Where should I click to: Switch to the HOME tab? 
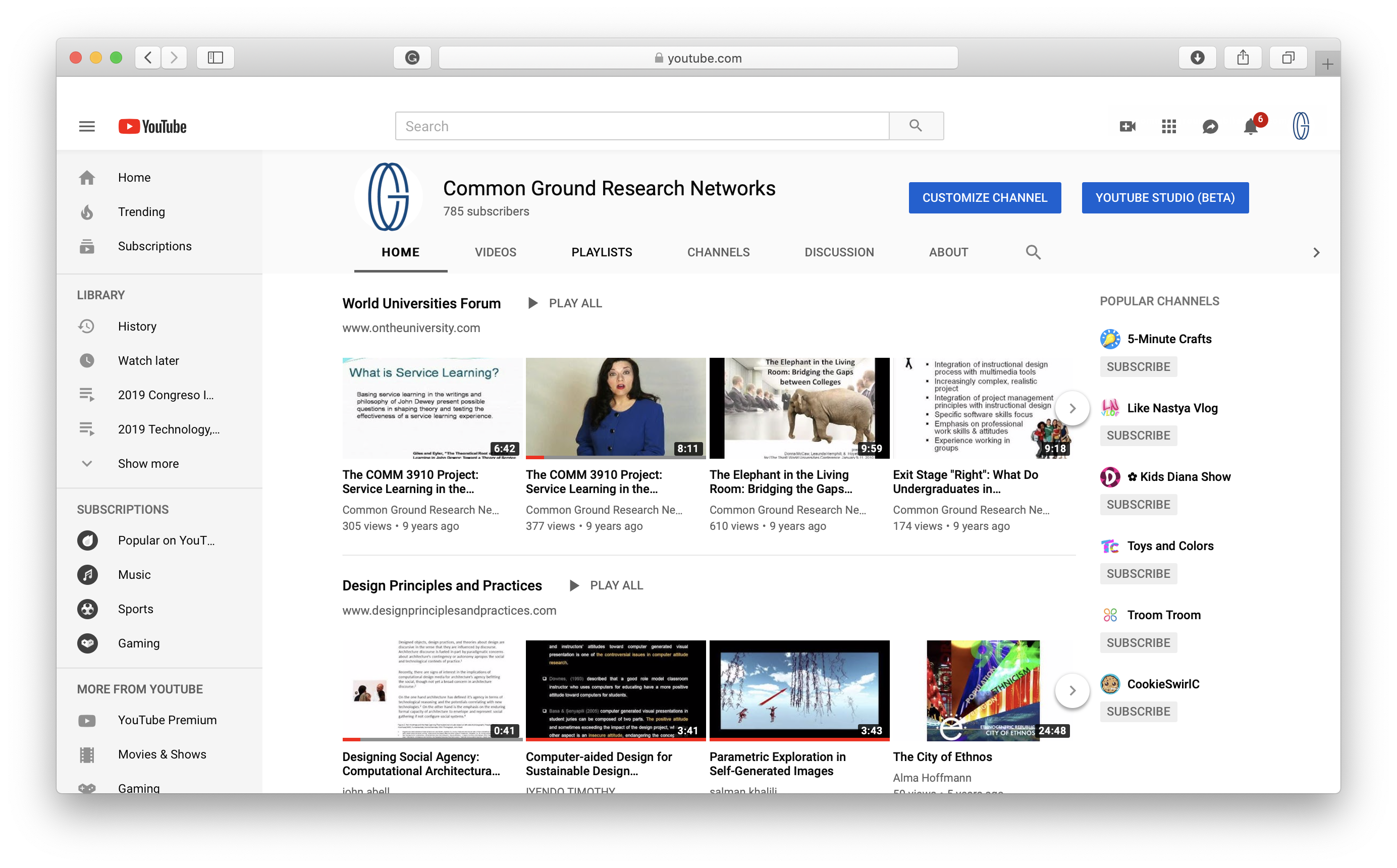pyautogui.click(x=401, y=252)
